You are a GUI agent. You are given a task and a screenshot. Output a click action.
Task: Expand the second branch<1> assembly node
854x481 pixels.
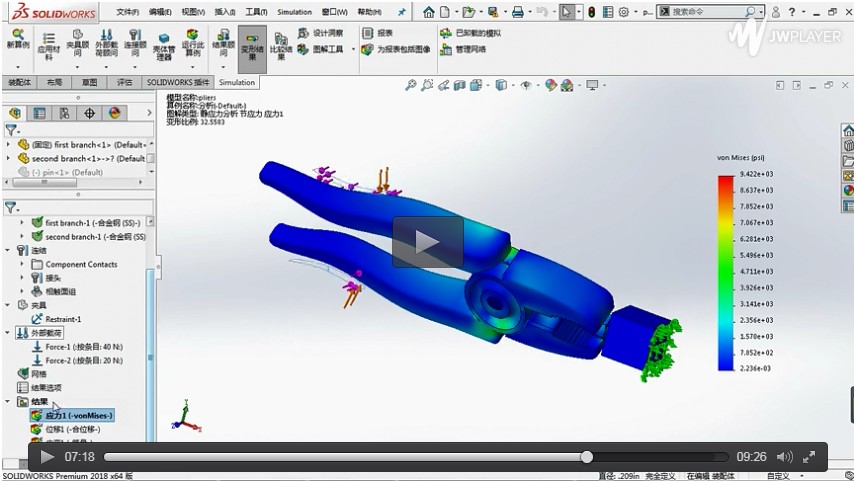coord(9,158)
